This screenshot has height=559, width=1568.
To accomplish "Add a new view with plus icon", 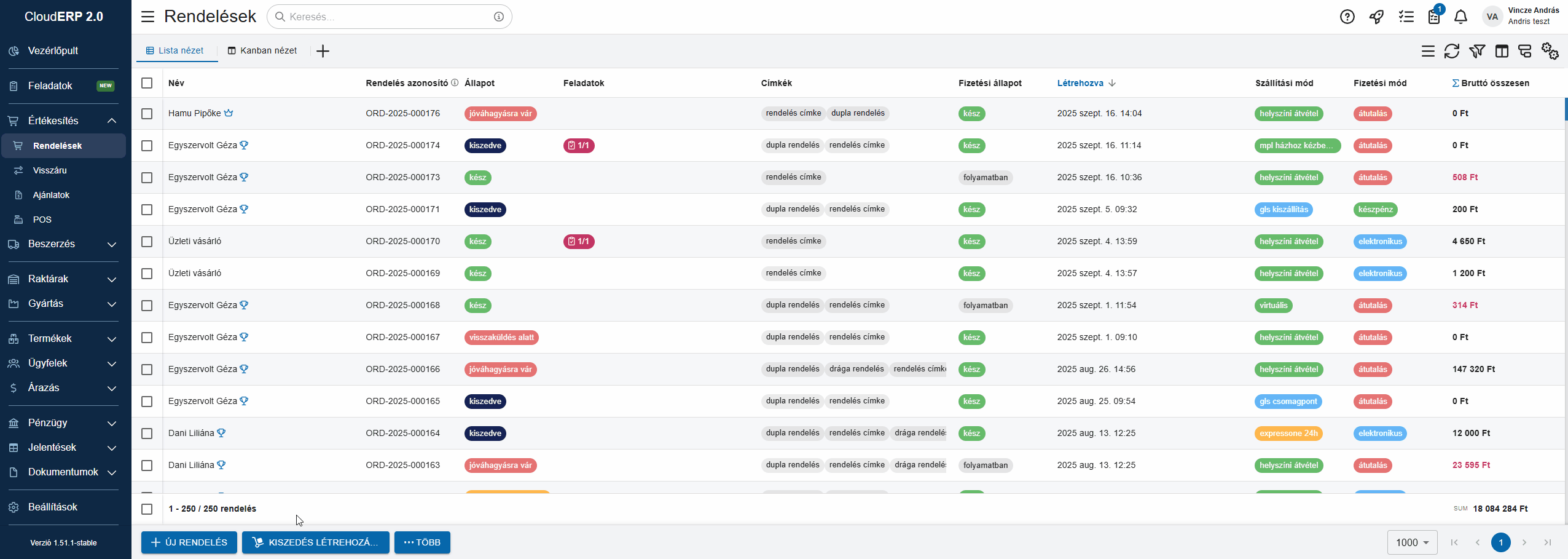I will (323, 51).
